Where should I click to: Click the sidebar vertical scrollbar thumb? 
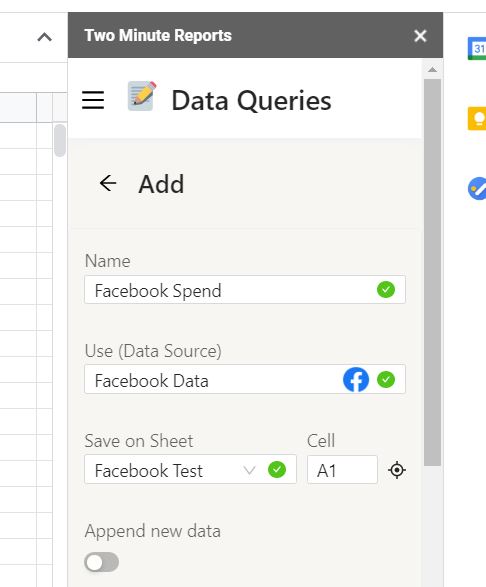pyautogui.click(x=432, y=272)
